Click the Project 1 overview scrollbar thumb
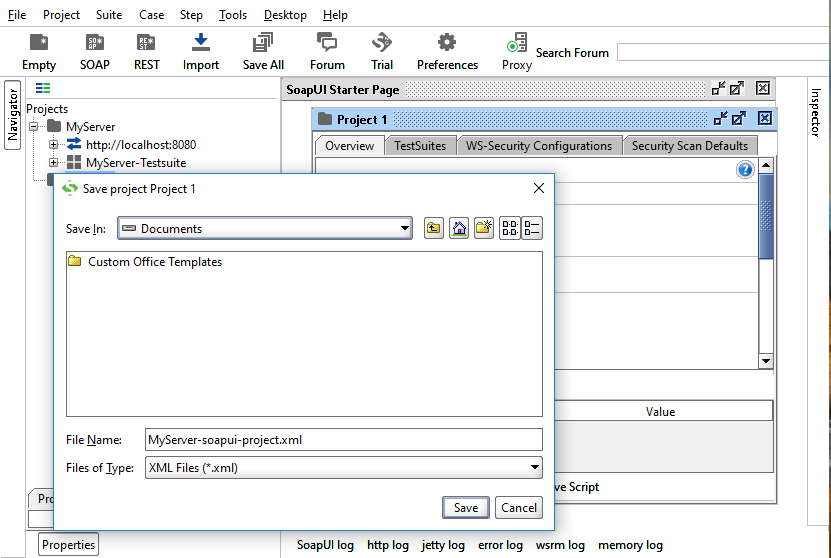 766,216
